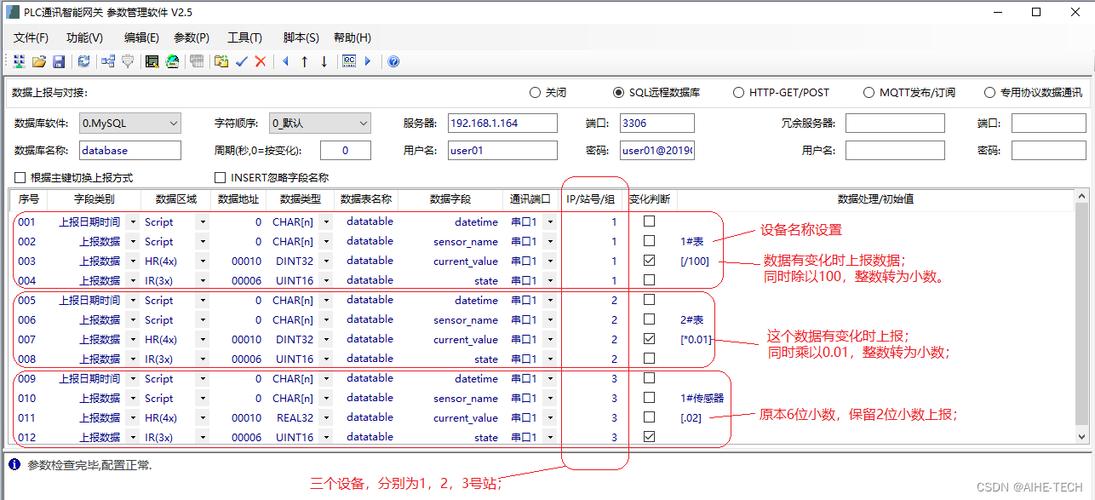The image size is (1095, 500).
Task: Click the yellow copy folders toolbar icon
Action: 221,61
